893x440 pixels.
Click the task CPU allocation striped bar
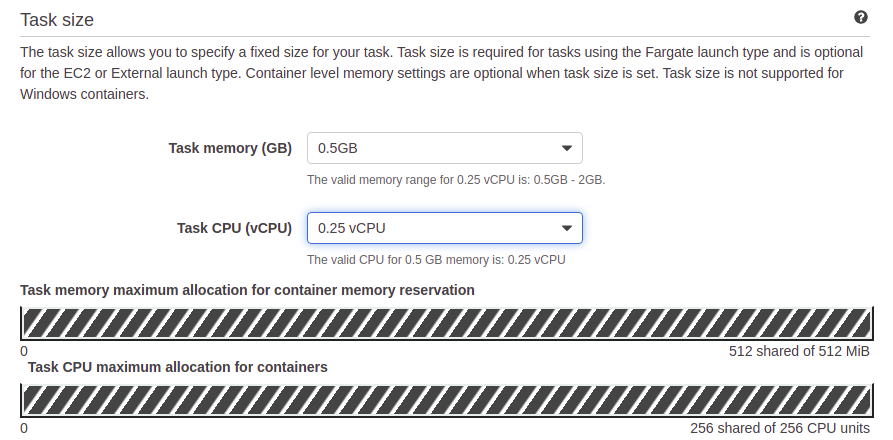[x=445, y=400]
